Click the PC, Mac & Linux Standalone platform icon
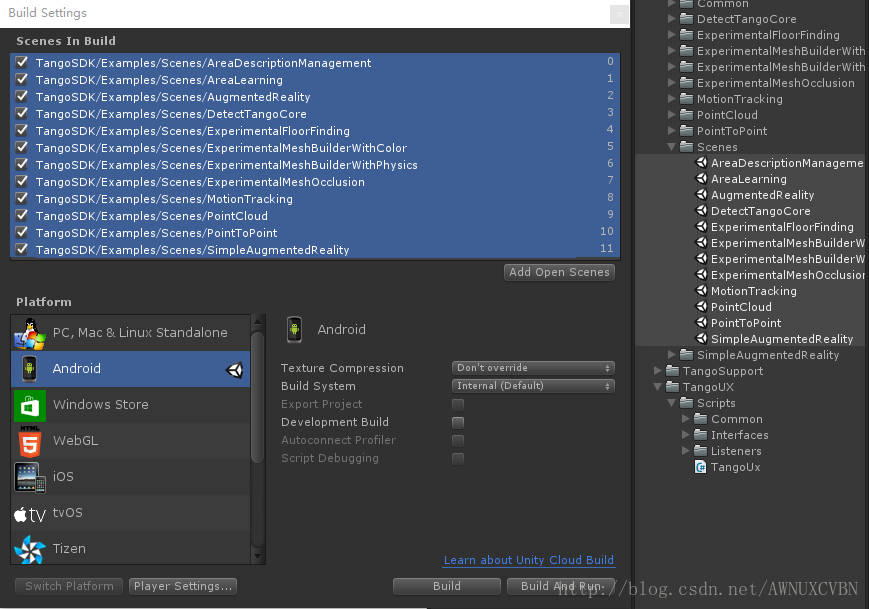The image size is (869, 609). pos(29,333)
